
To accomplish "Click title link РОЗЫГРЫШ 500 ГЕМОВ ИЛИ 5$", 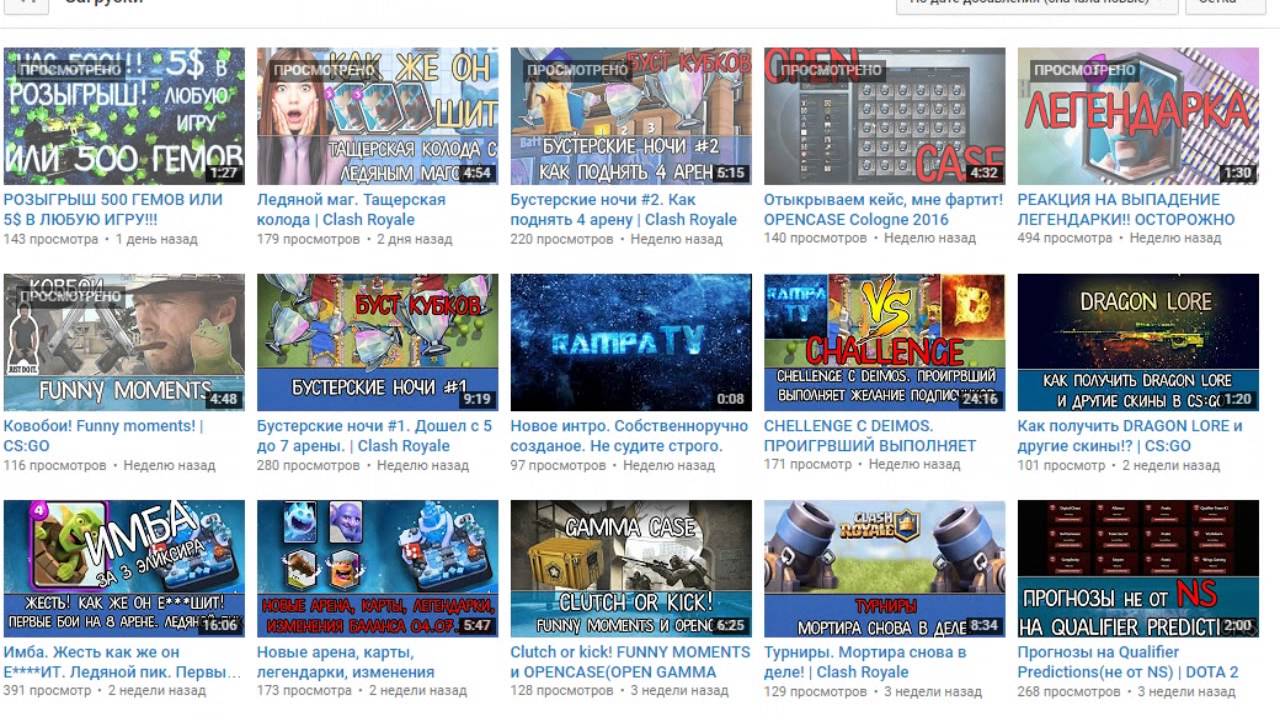I will [113, 210].
